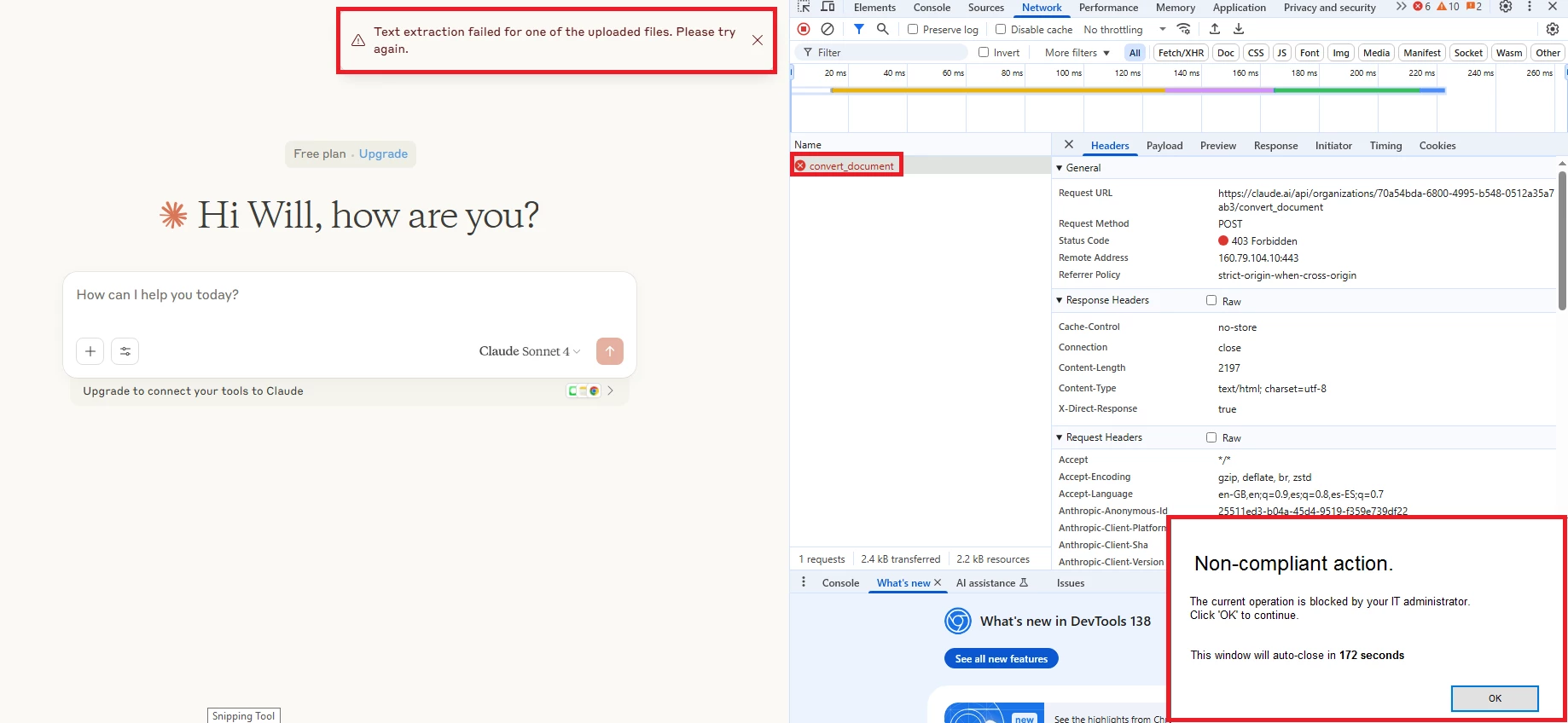Stop recording network log

[x=804, y=29]
